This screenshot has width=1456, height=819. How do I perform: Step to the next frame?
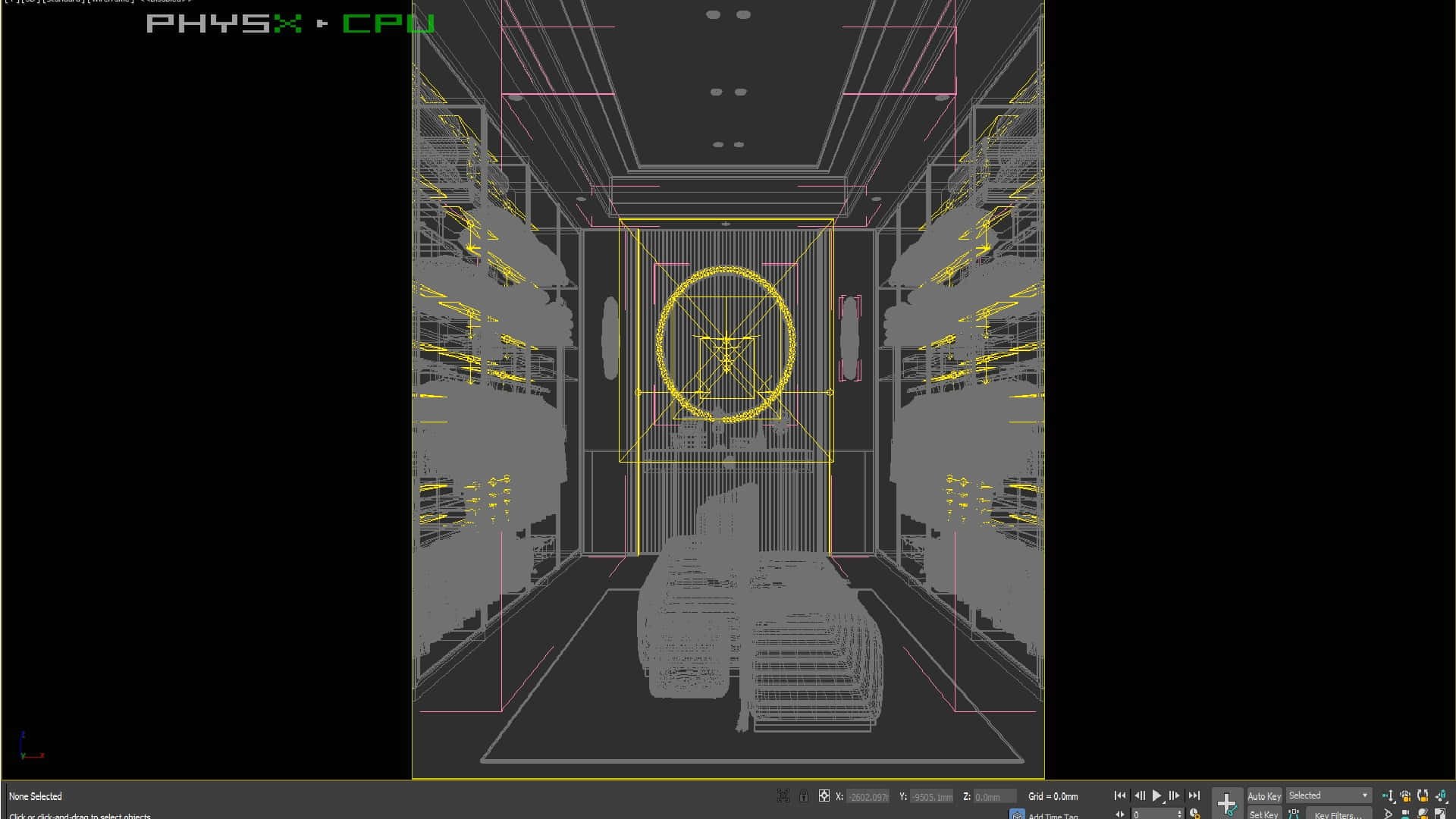[1175, 795]
